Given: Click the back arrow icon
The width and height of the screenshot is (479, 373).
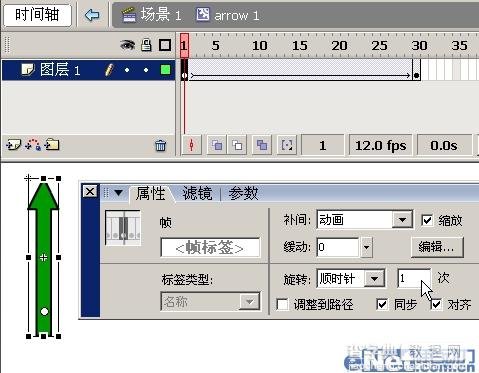Looking at the screenshot, I should (x=92, y=15).
